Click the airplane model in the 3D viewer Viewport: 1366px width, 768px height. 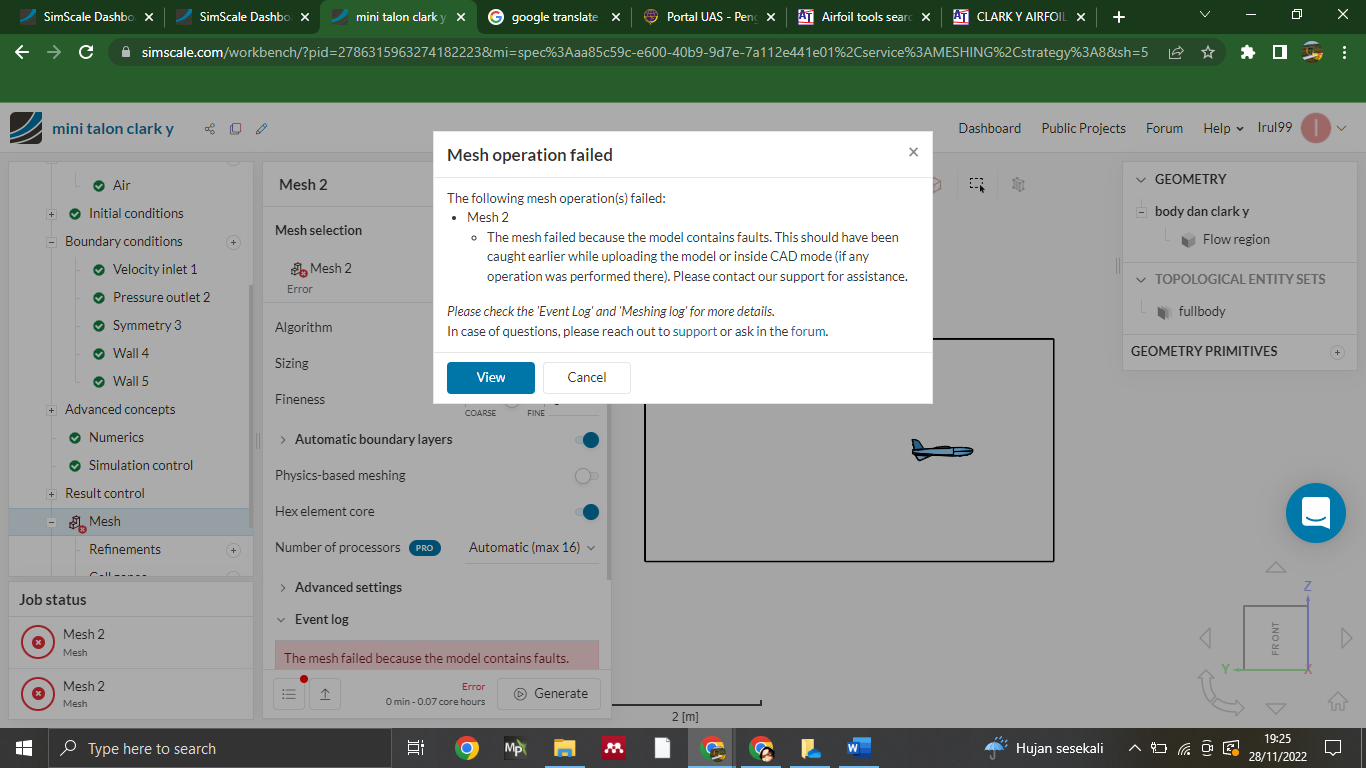[941, 451]
